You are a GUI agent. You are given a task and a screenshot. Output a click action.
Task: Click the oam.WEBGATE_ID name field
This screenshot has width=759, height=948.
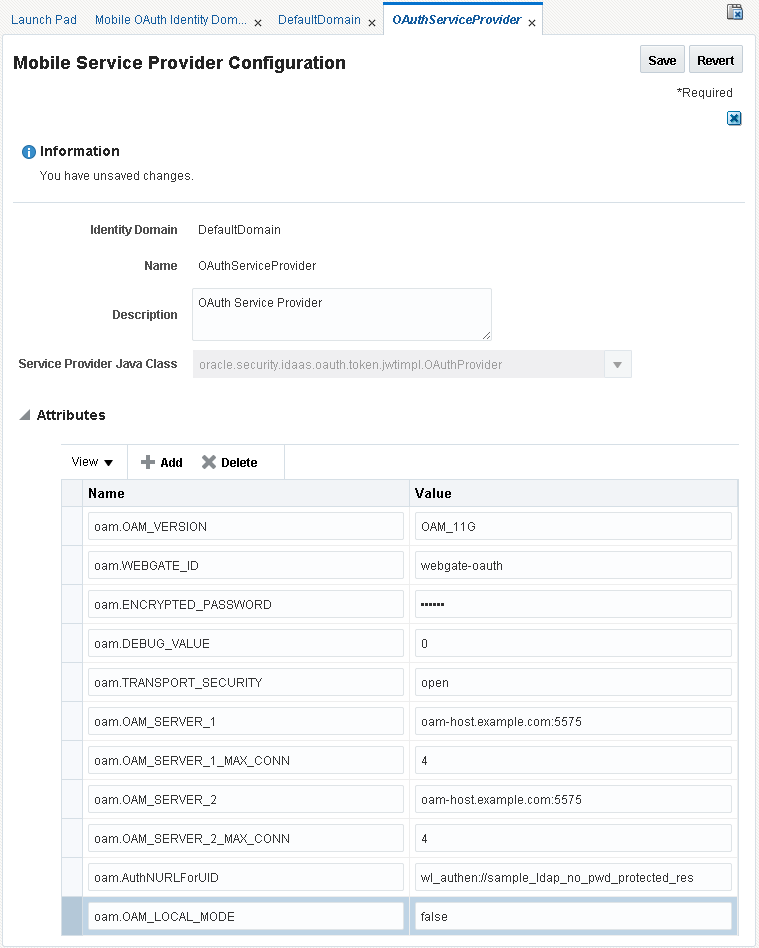(x=246, y=565)
